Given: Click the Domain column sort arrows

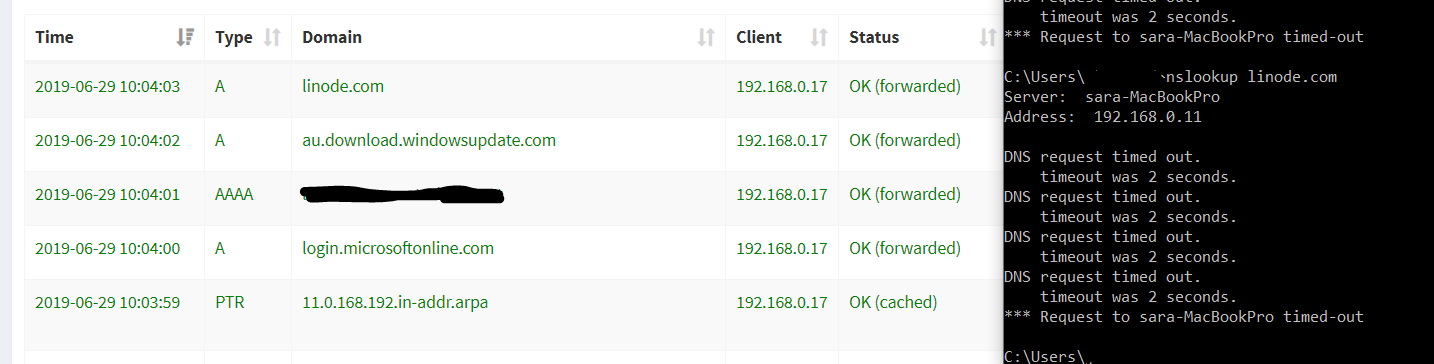Looking at the screenshot, I should coord(706,38).
